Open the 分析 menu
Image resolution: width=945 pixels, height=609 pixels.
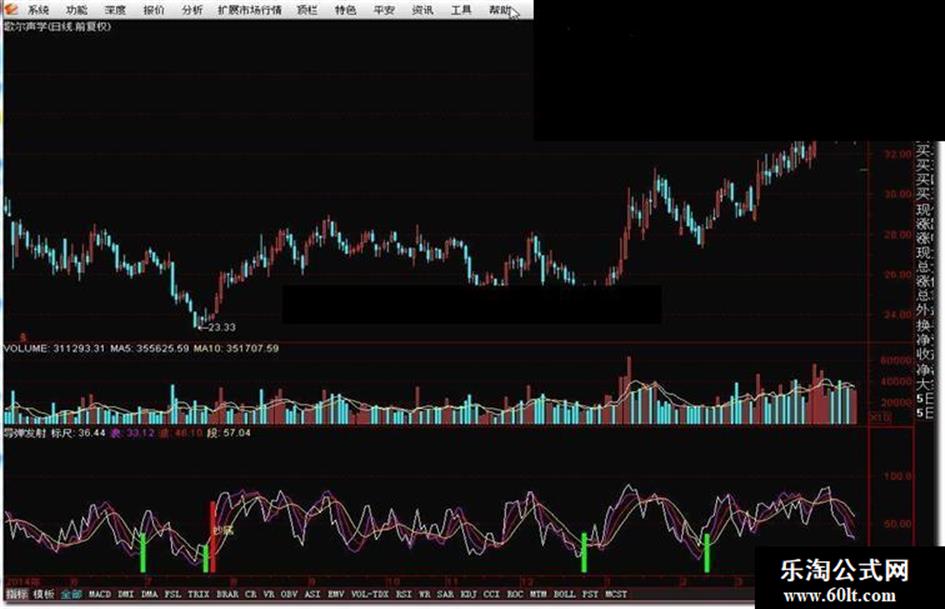(192, 10)
